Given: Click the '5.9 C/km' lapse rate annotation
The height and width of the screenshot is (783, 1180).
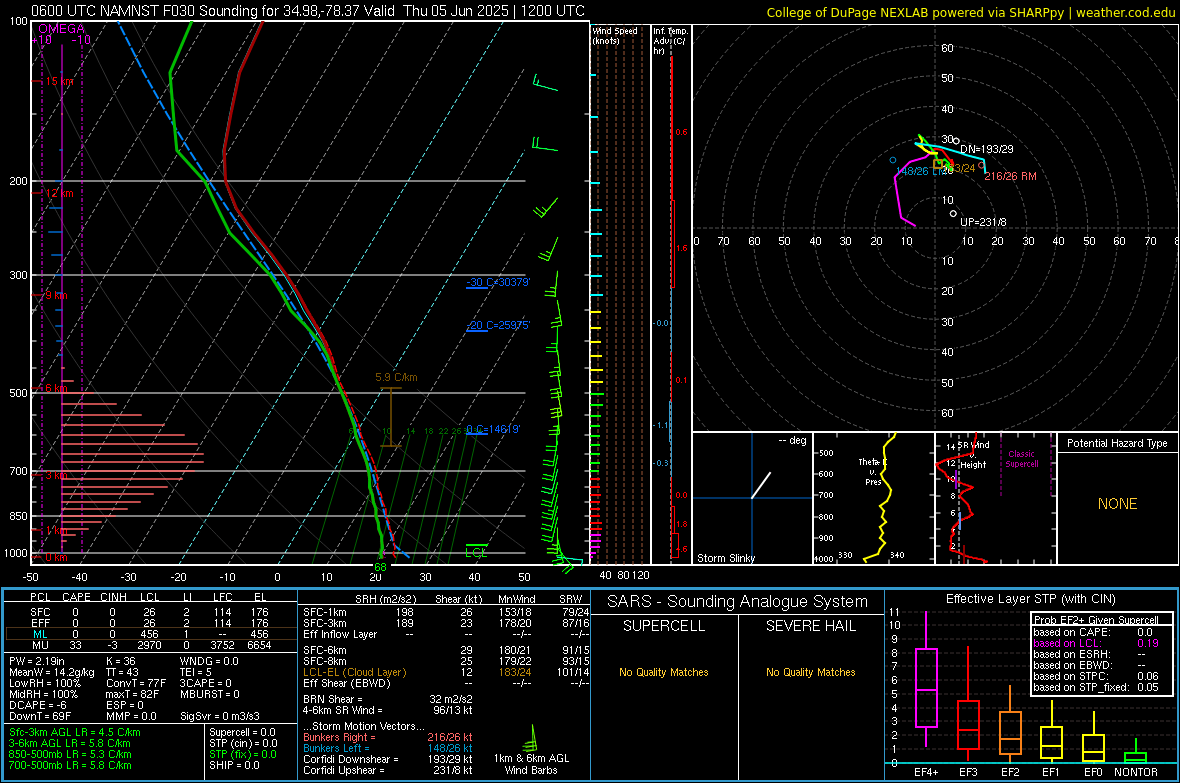Looking at the screenshot, I should pyautogui.click(x=396, y=377).
